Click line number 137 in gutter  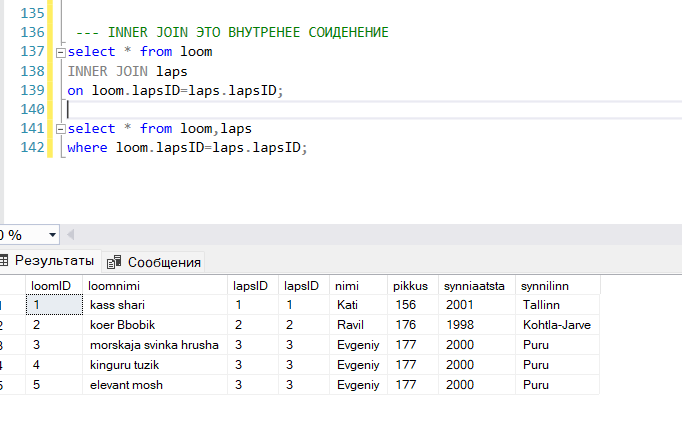coord(32,52)
